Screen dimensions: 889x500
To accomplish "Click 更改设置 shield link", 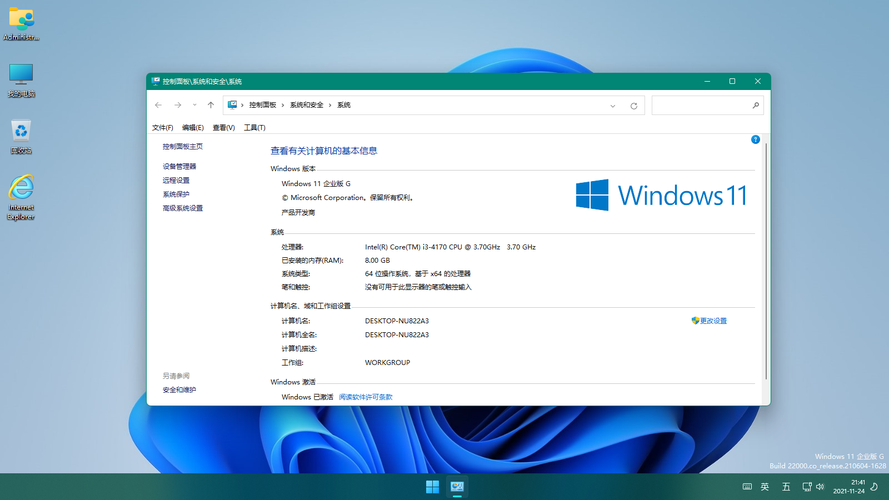I will click(x=709, y=321).
